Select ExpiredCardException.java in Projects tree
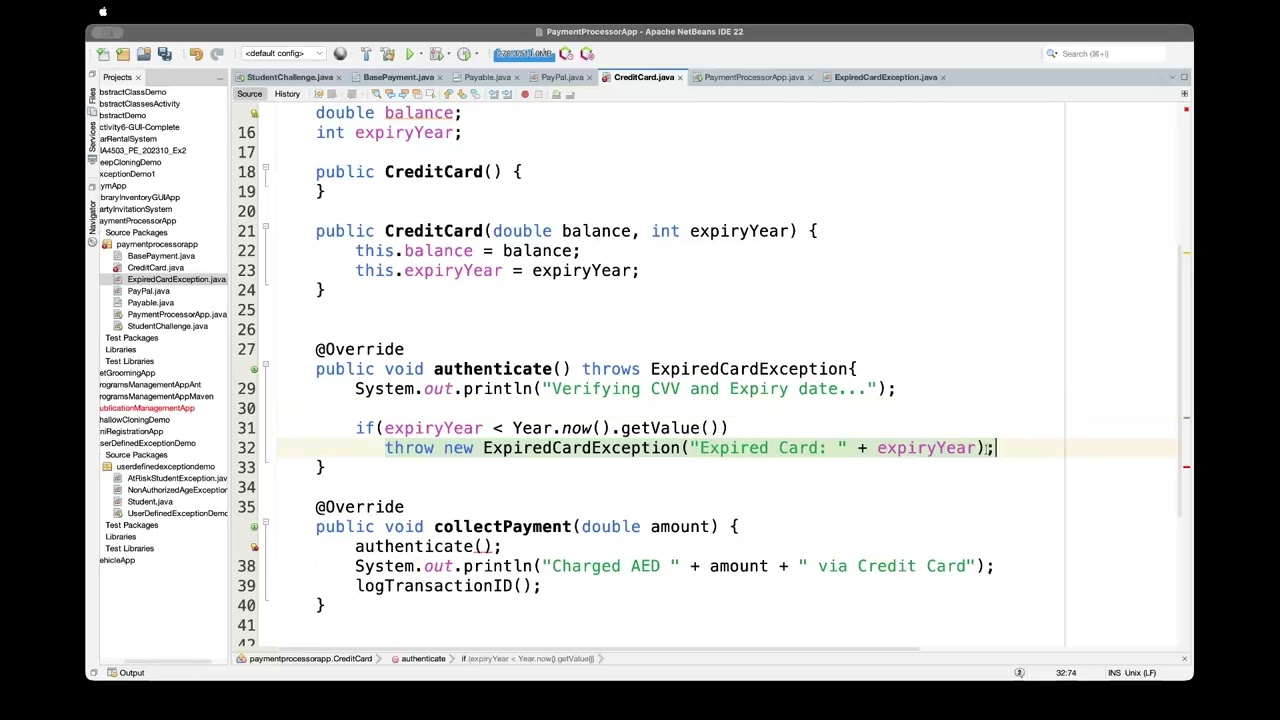This screenshot has width=1280, height=720. [x=176, y=279]
